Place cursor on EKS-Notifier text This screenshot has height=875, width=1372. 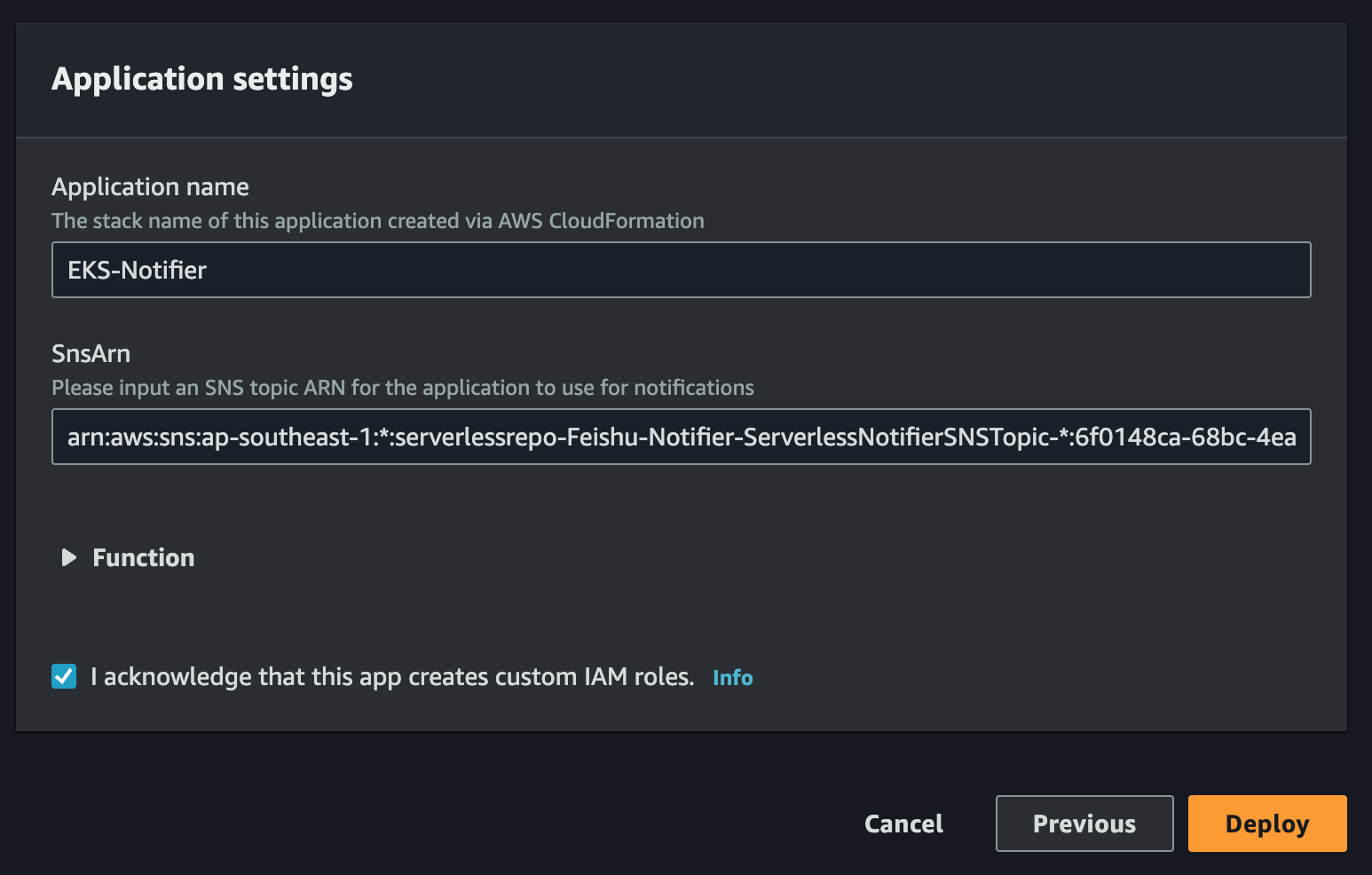[137, 271]
